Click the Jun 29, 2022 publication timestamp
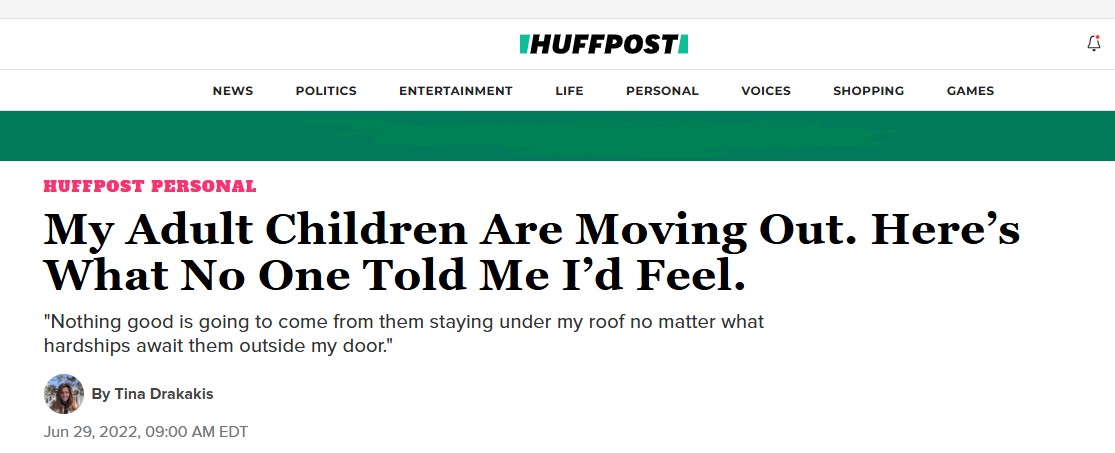1115x453 pixels. tap(146, 432)
